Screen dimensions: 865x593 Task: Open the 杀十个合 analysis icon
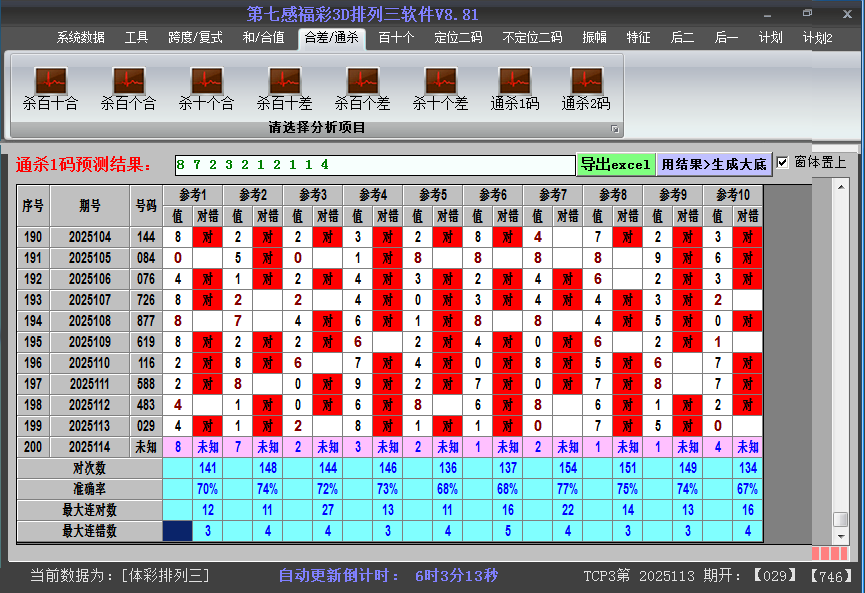tap(206, 89)
